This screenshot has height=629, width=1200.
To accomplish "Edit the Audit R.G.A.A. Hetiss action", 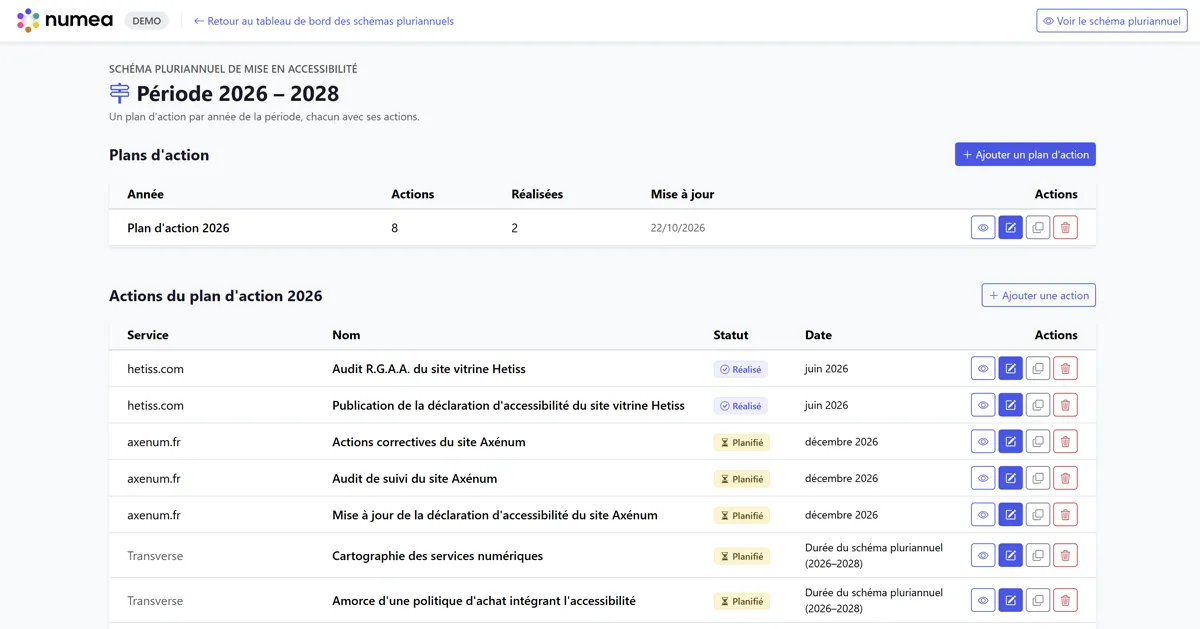I will (1010, 369).
